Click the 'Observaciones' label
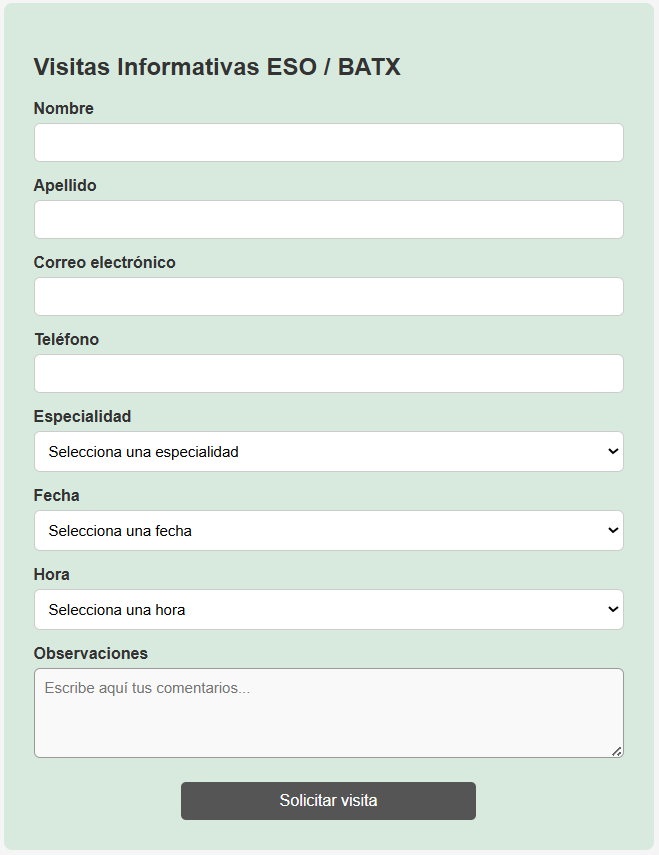This screenshot has width=659, height=855. (x=90, y=653)
